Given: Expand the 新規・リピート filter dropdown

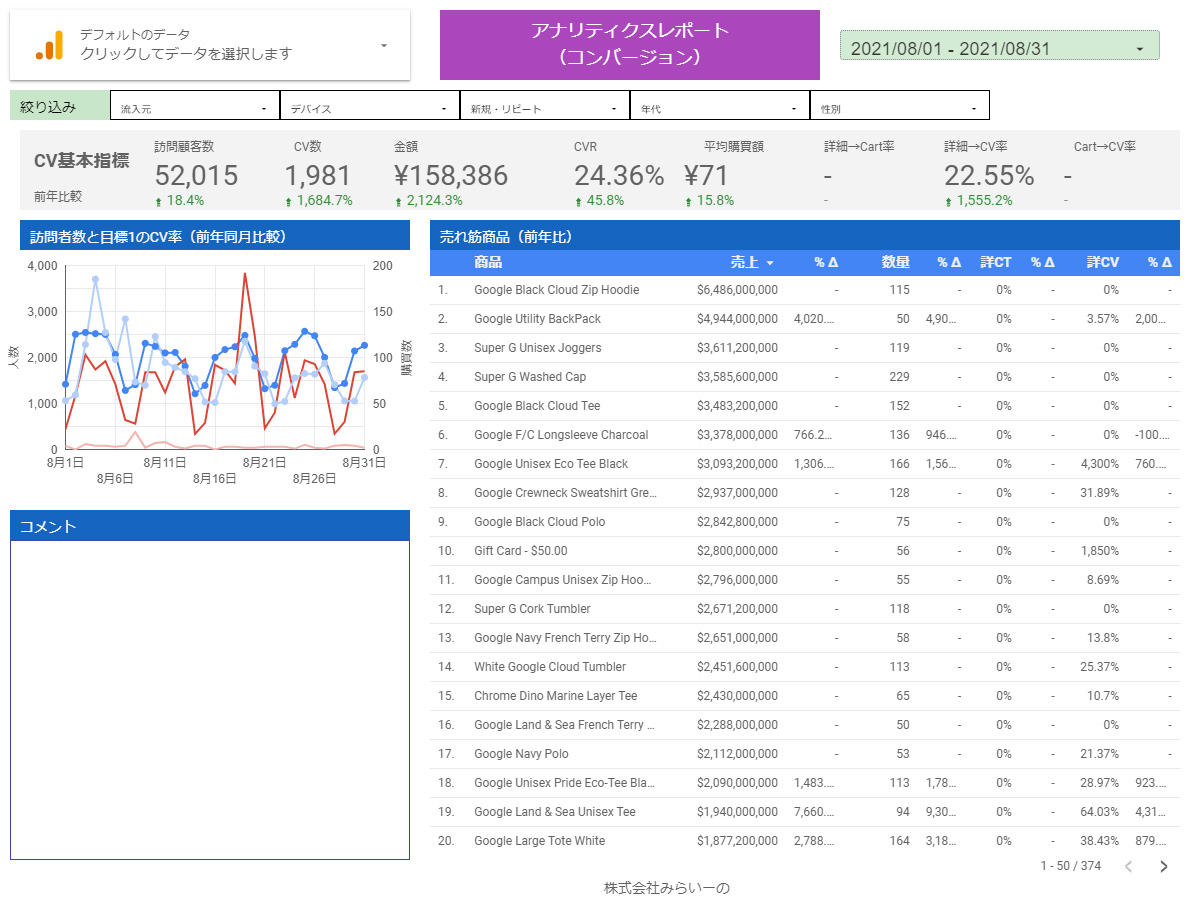Looking at the screenshot, I should pyautogui.click(x=545, y=107).
